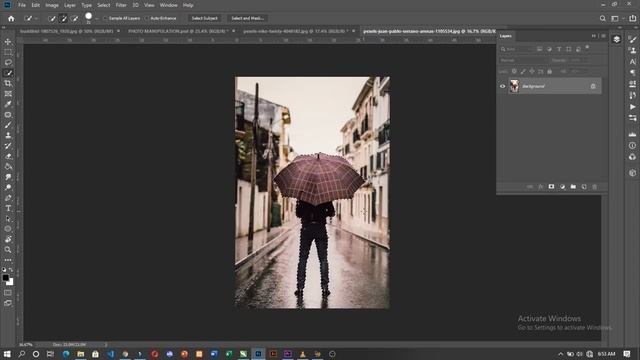Open the Histogram panel icon
640x360 pixels.
click(x=632, y=134)
